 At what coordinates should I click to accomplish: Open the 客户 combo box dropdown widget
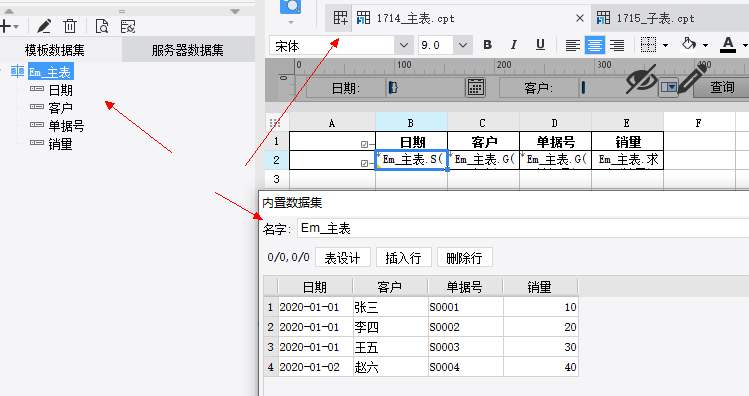tap(669, 87)
